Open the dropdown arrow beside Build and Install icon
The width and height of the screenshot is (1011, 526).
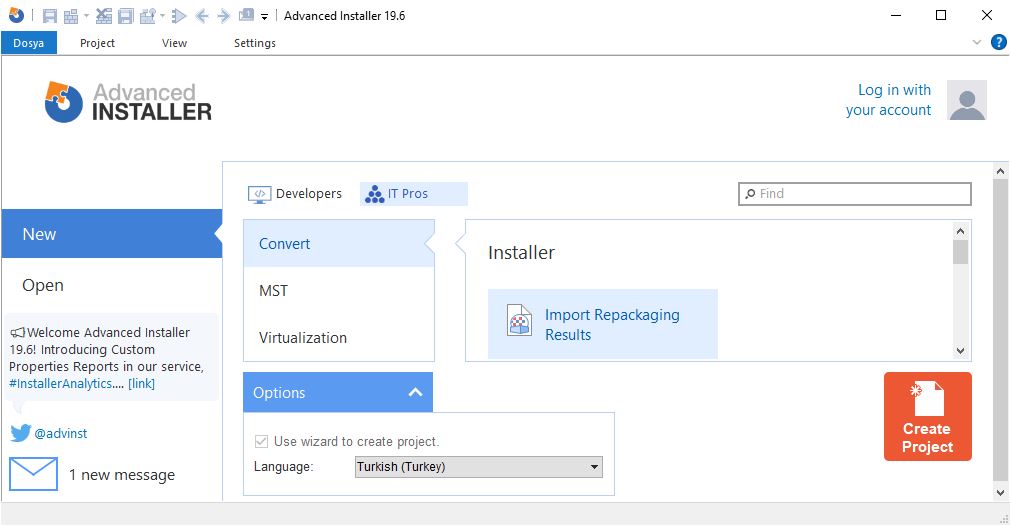tap(162, 16)
